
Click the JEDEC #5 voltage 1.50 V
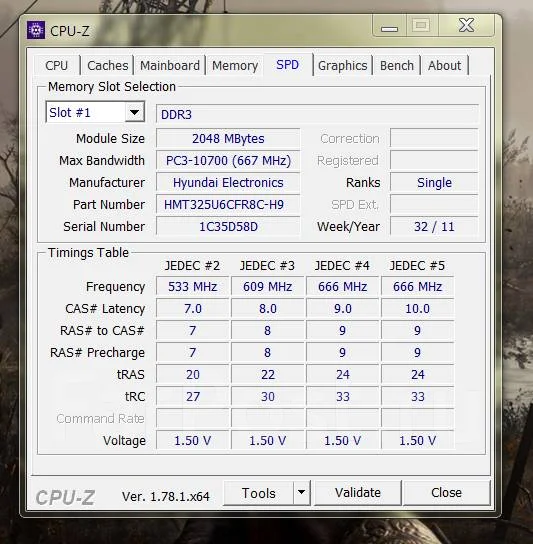[417, 441]
